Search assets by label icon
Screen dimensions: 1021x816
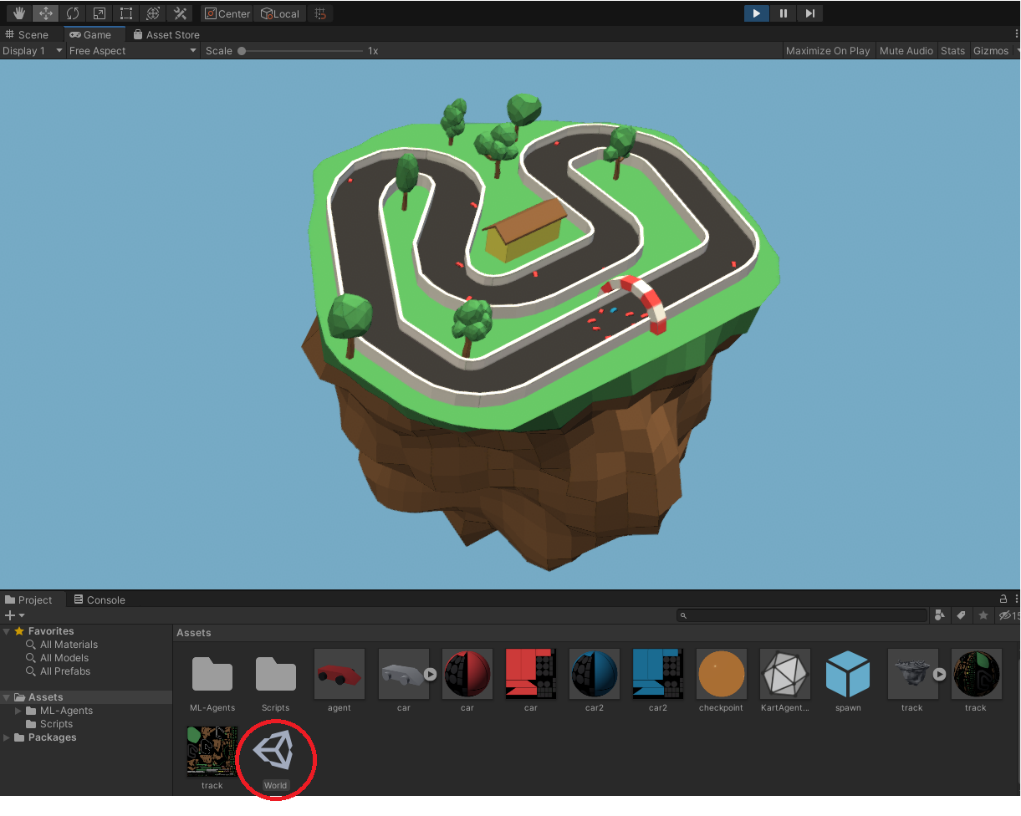point(961,615)
